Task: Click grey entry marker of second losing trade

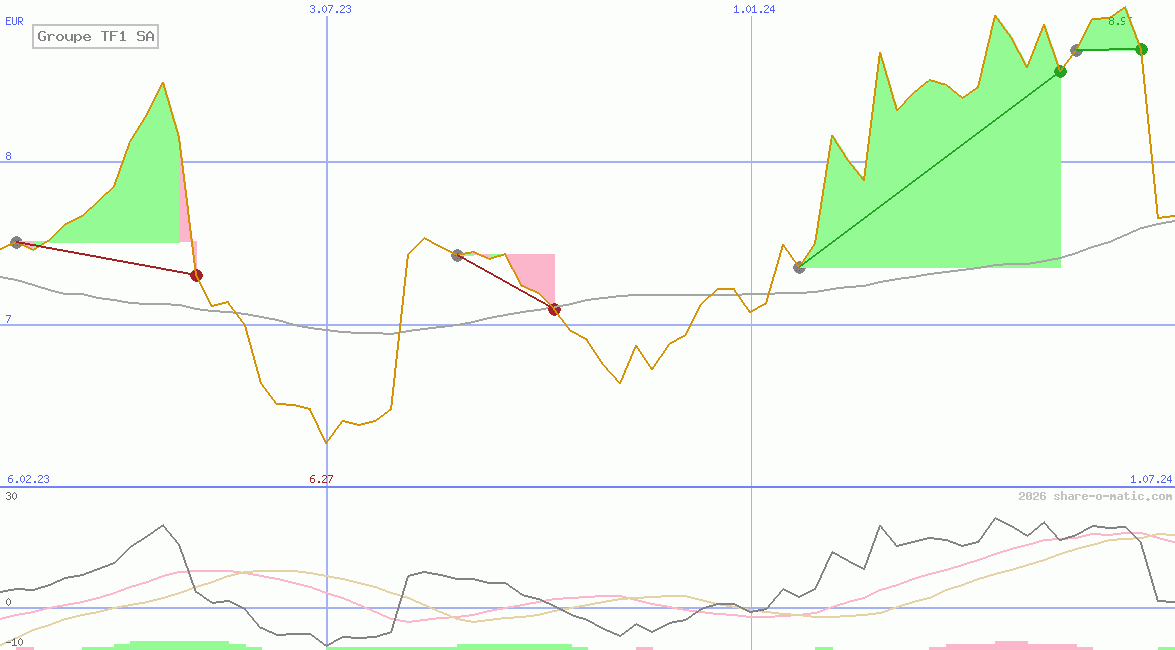Action: 457,255
